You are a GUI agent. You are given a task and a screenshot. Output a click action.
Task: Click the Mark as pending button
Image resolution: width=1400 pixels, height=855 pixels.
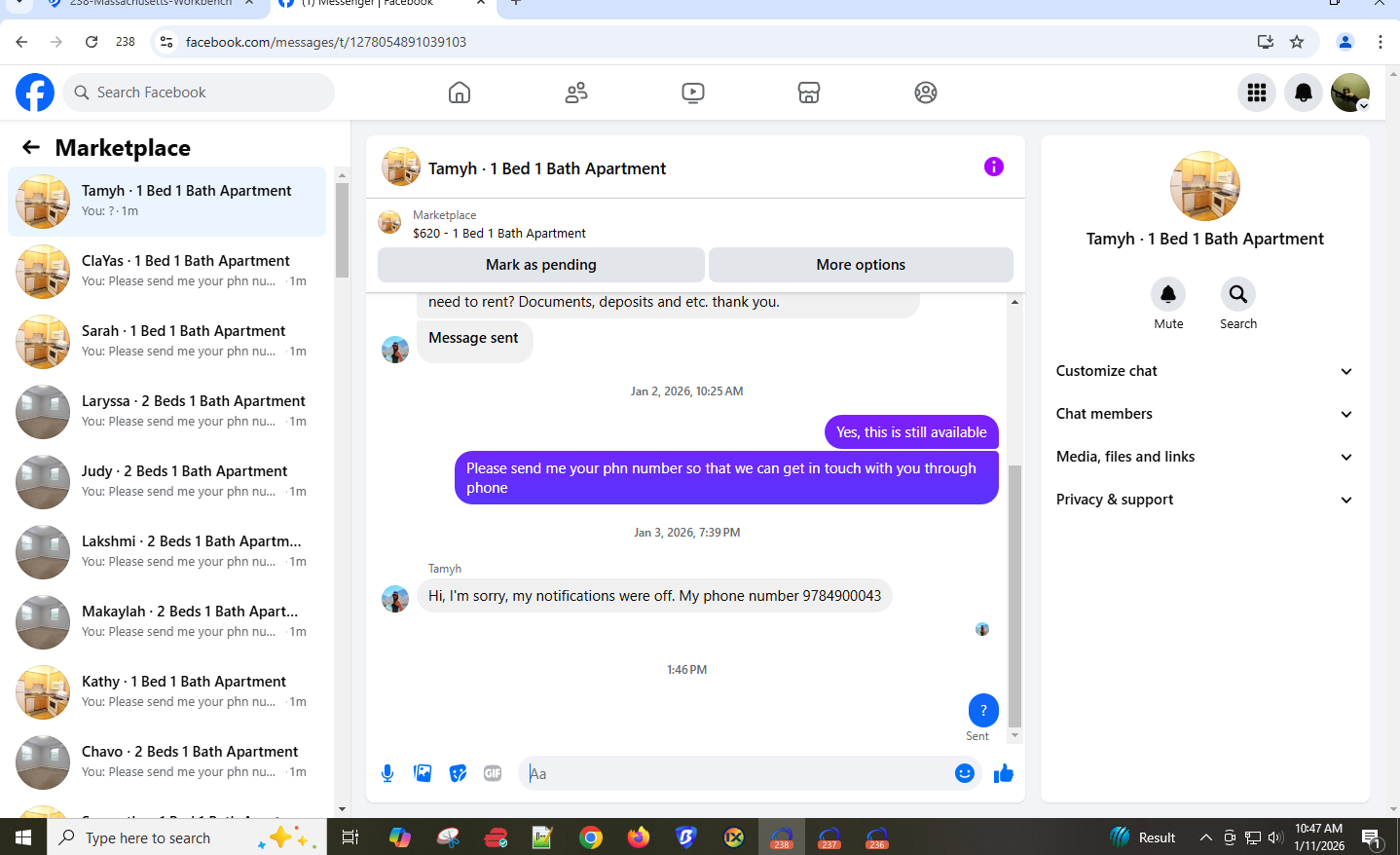pyautogui.click(x=541, y=265)
